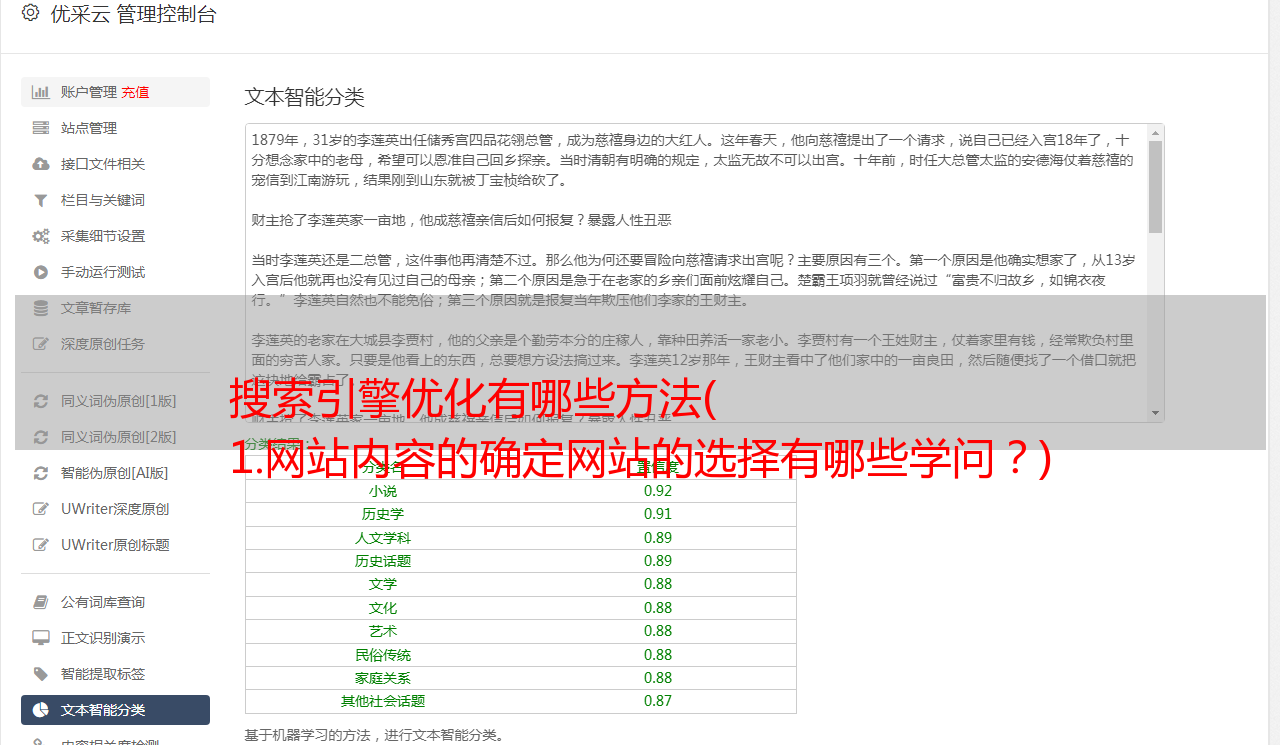The width and height of the screenshot is (1280, 745).
Task: Click the 0.91 confidence value
Action: point(658,514)
